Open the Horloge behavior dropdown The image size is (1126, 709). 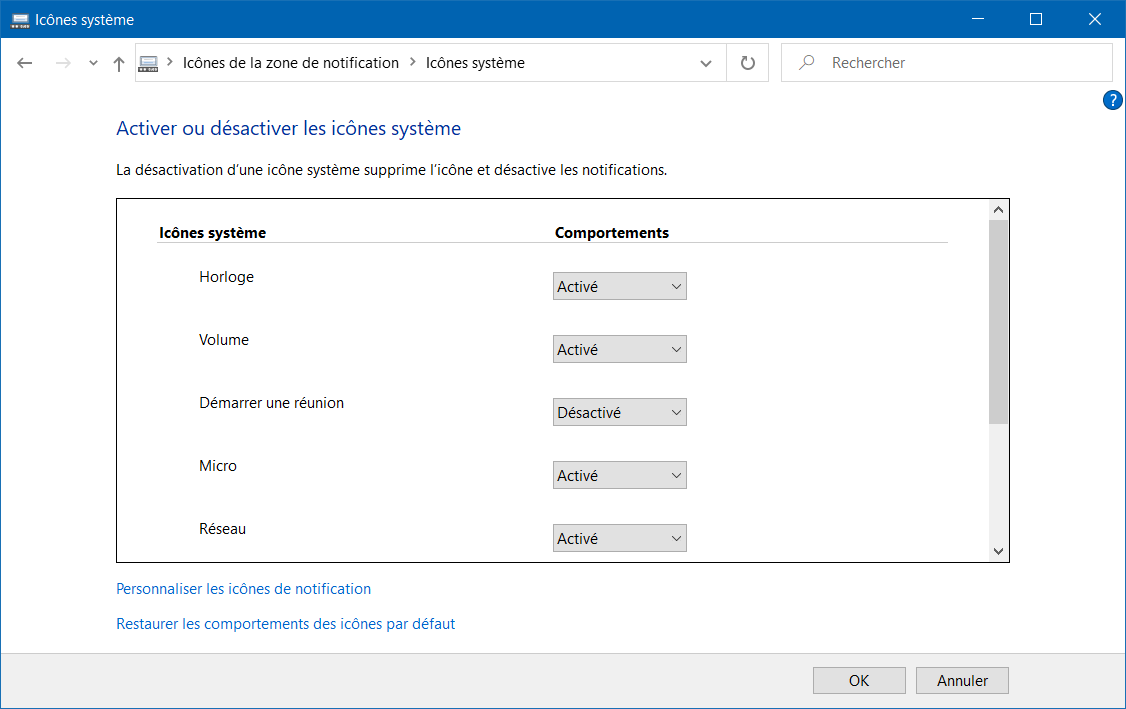[620, 286]
